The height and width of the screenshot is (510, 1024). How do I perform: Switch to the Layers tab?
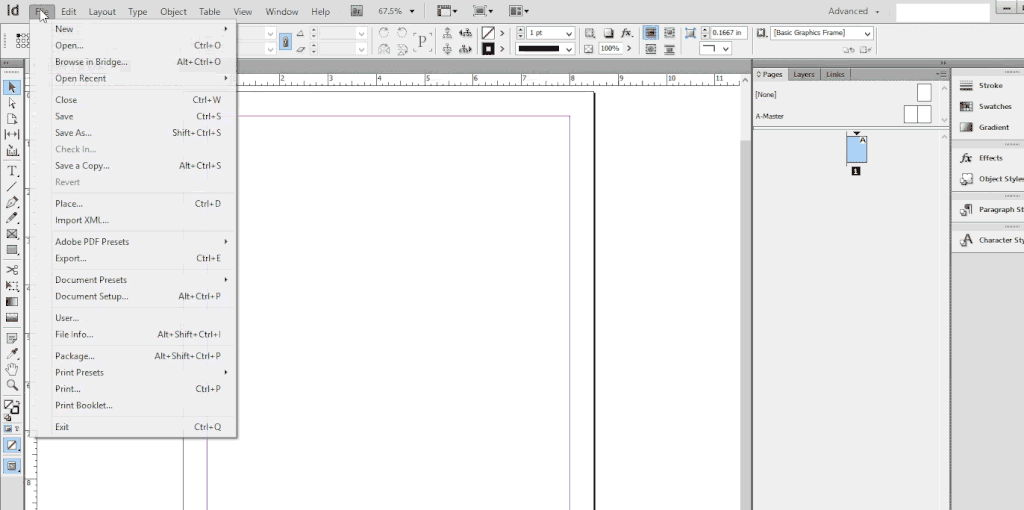tap(803, 74)
